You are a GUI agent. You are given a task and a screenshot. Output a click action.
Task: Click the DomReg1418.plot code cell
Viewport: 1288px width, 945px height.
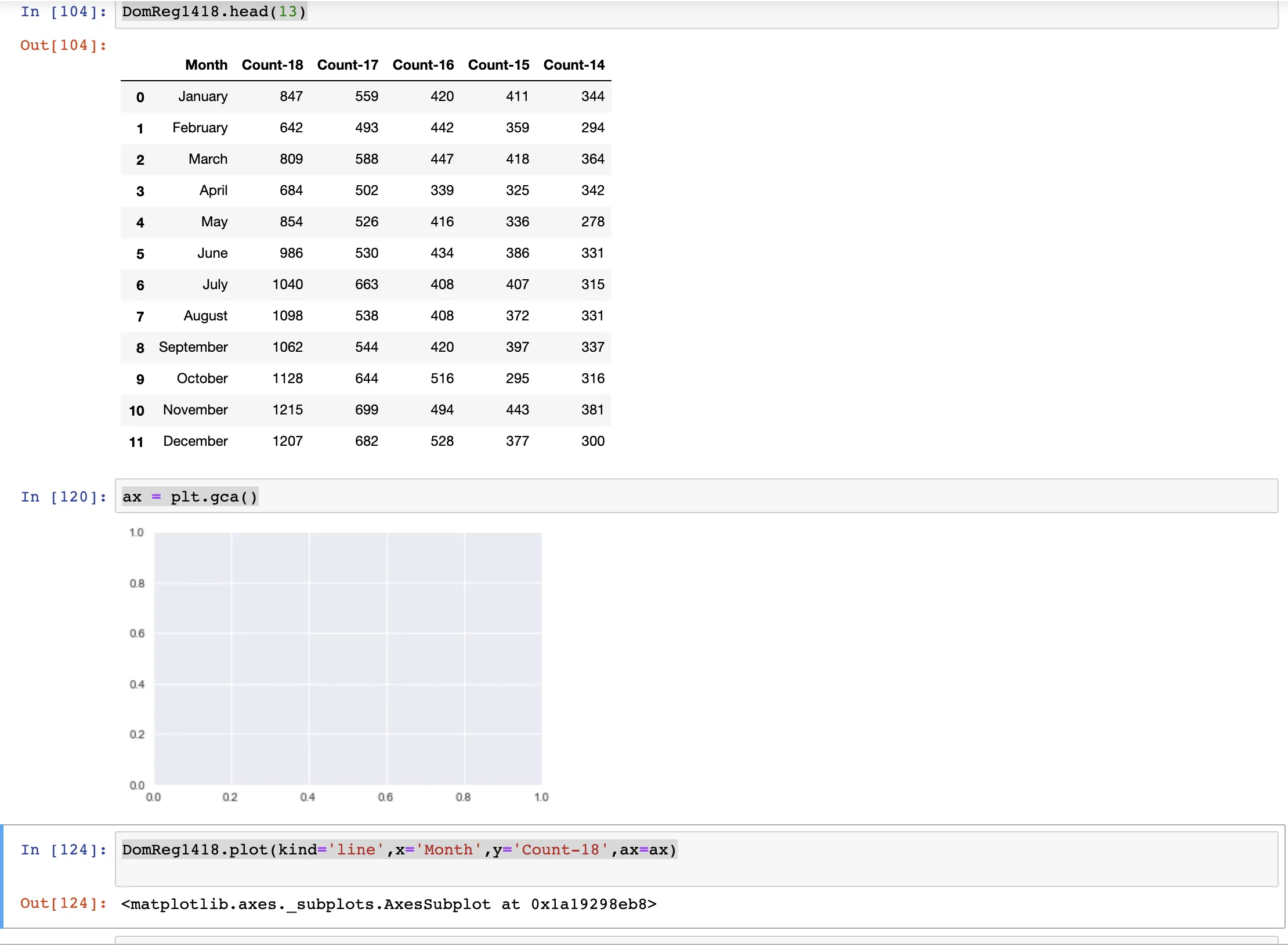point(696,858)
